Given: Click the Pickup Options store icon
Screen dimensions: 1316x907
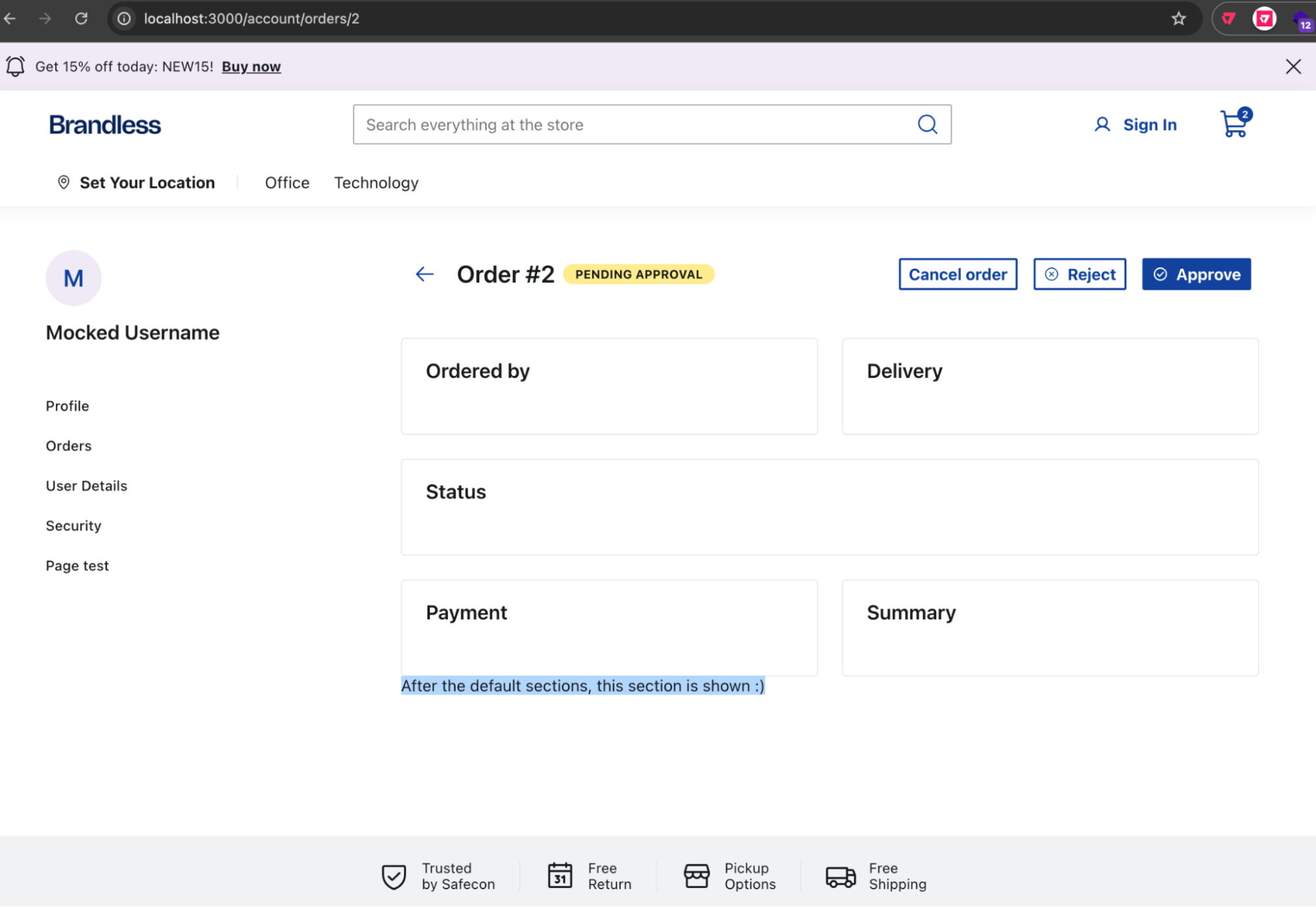Looking at the screenshot, I should point(697,876).
